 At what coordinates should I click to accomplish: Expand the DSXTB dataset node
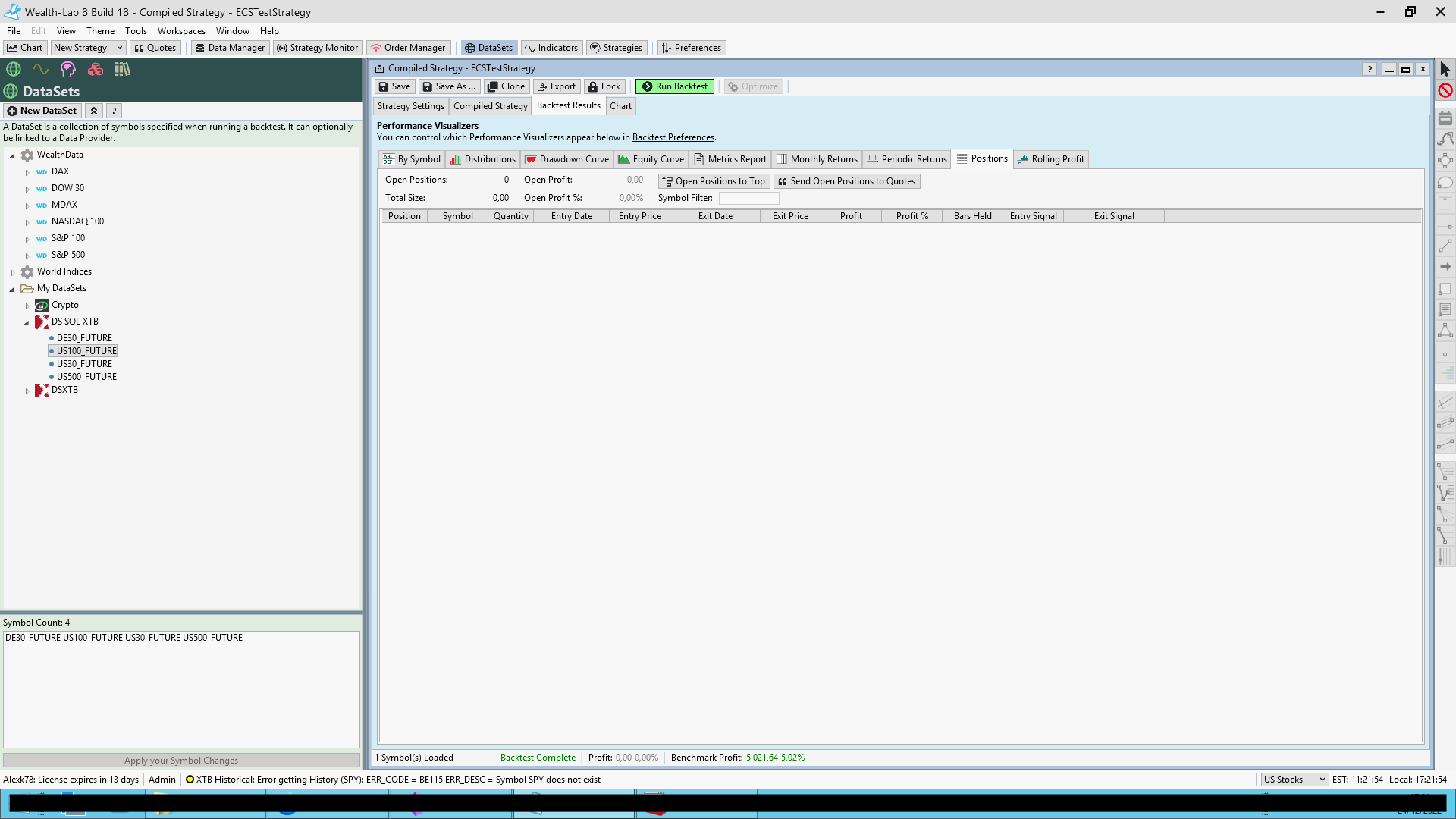pos(27,391)
